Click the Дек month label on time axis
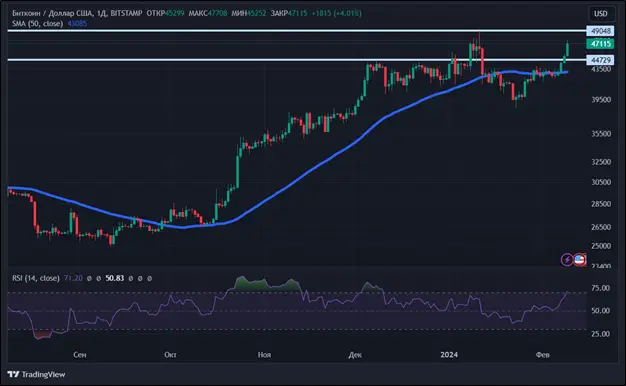 (355, 354)
